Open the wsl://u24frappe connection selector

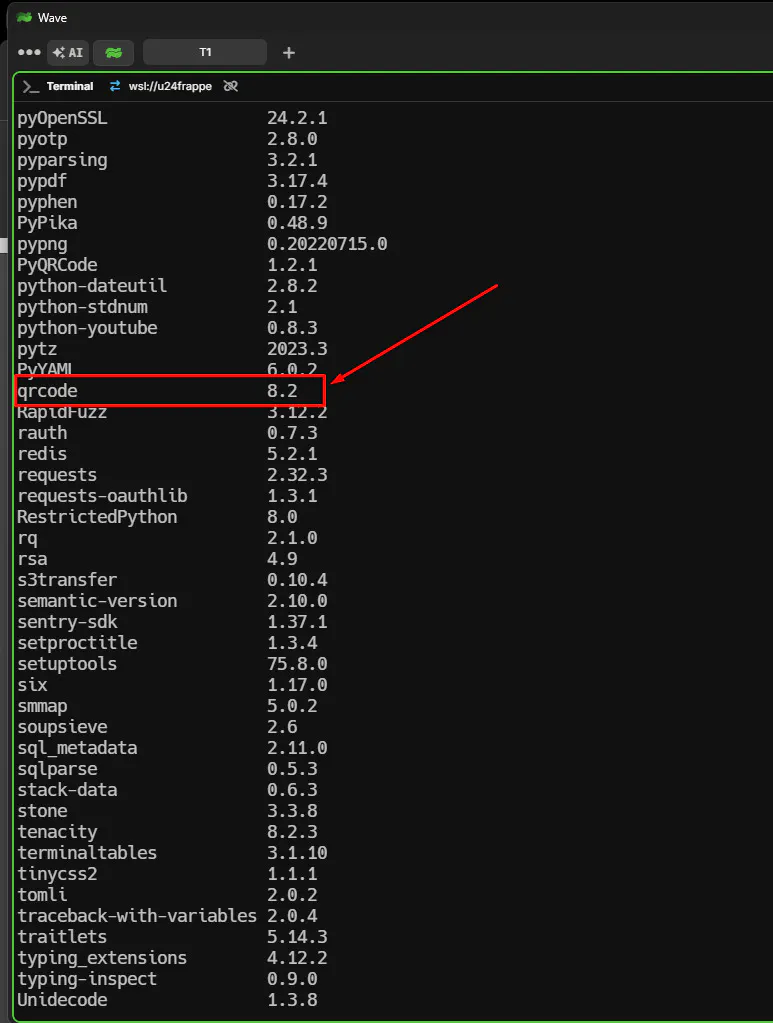[170, 86]
